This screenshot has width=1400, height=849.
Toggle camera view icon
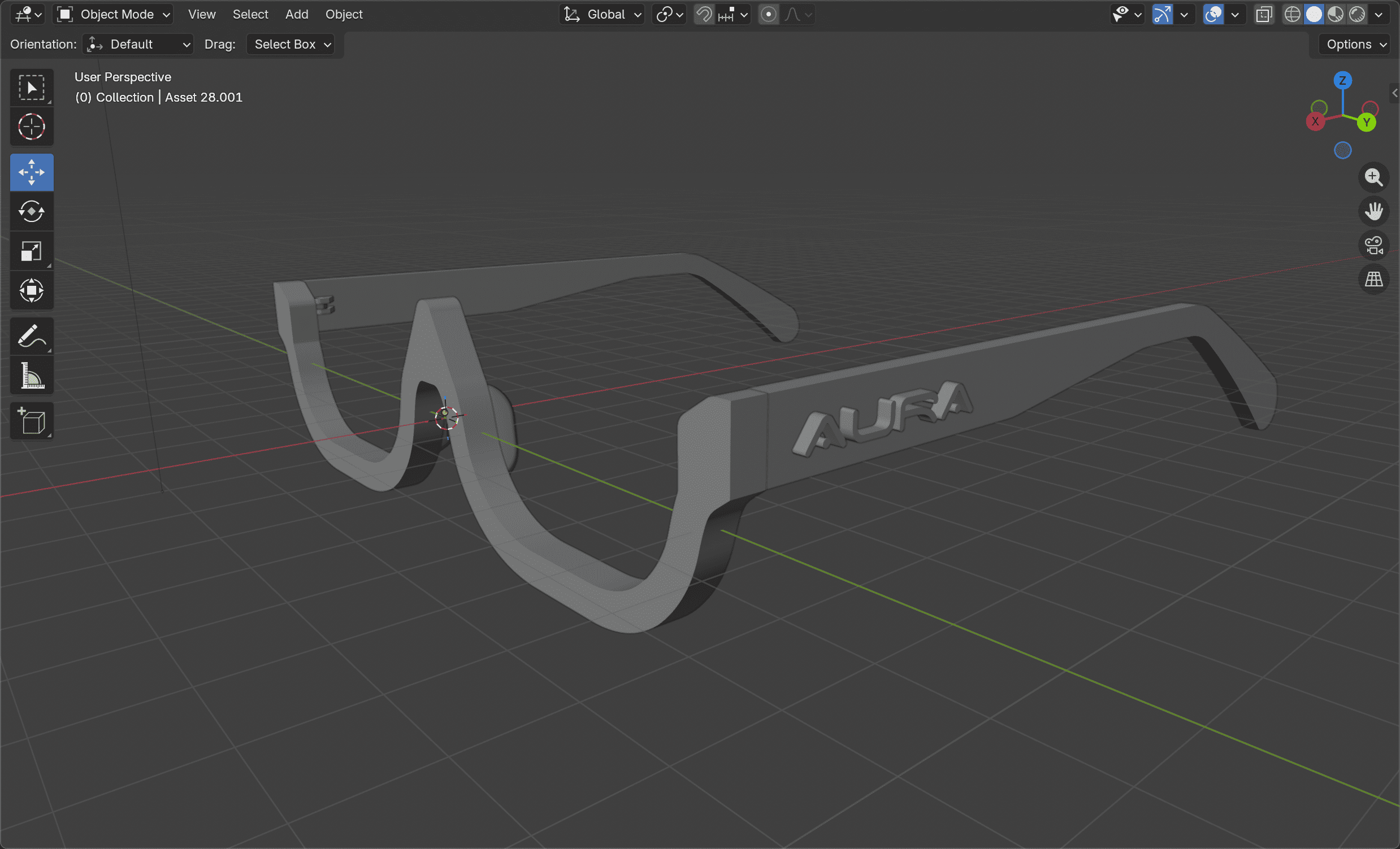coord(1373,245)
